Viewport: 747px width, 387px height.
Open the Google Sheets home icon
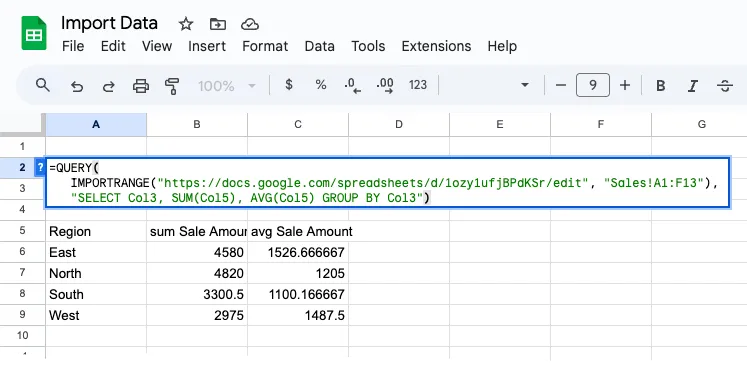point(34,33)
